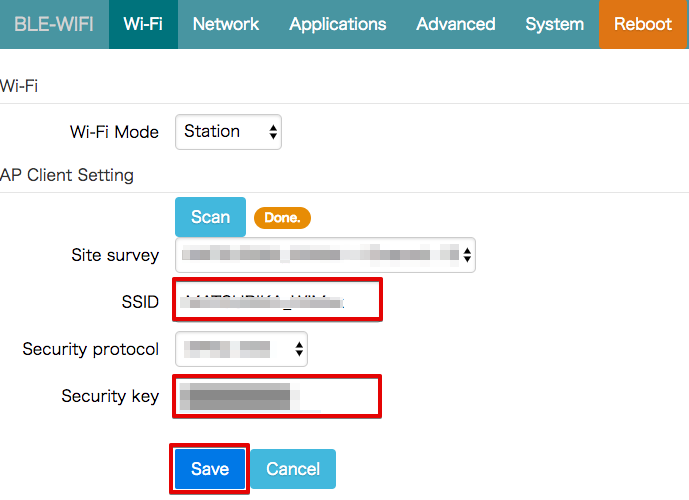Click the Scan button
Image resolution: width=689 pixels, height=500 pixels.
[210, 217]
